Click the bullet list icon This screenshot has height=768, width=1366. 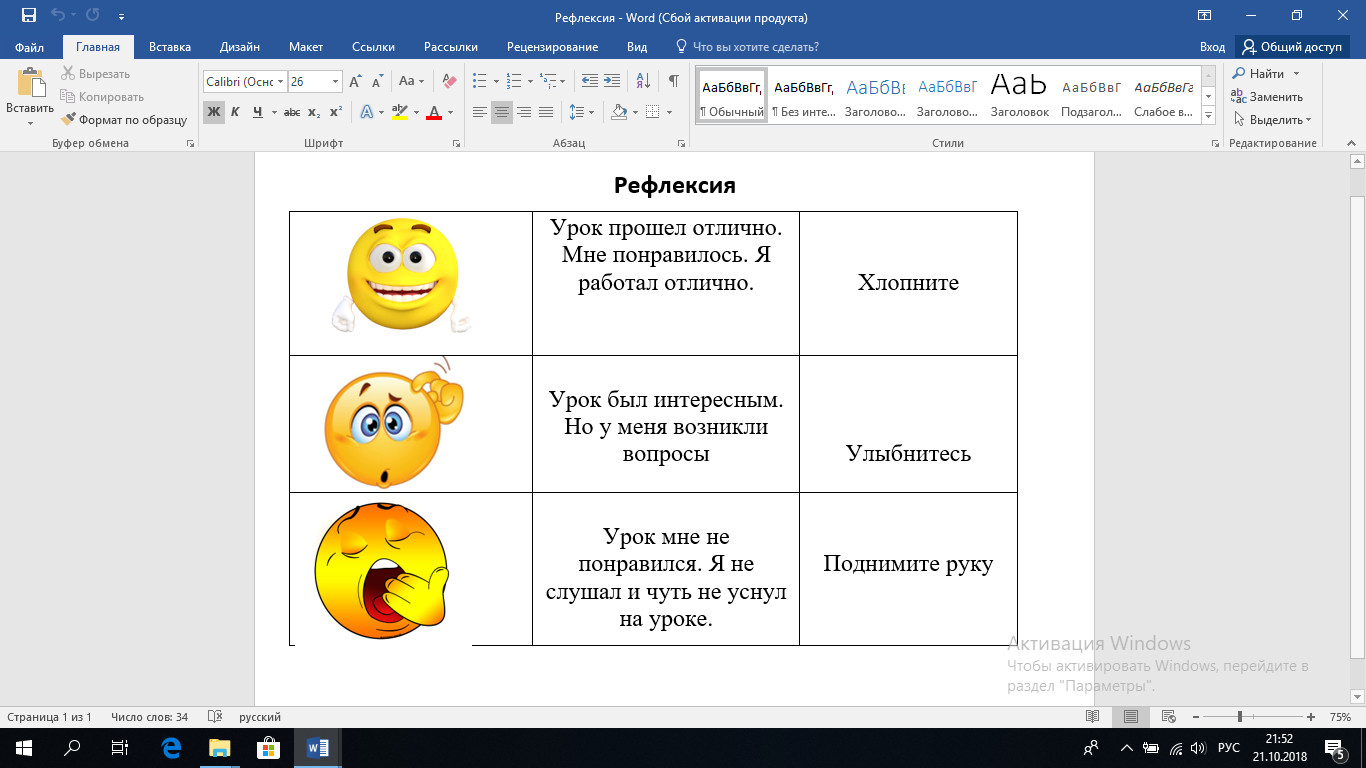point(479,81)
